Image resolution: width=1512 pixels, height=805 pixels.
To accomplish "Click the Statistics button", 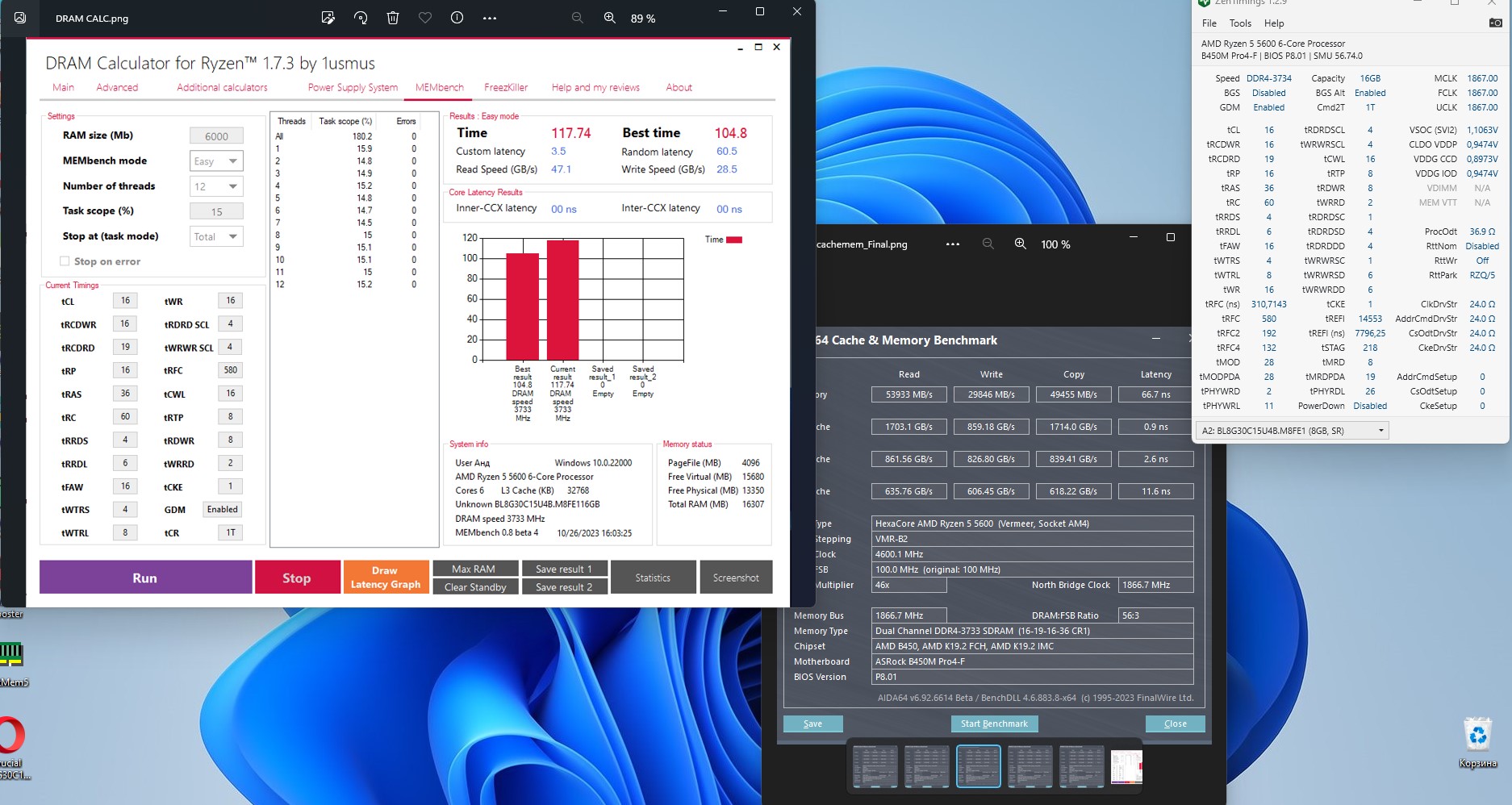I will pos(653,578).
